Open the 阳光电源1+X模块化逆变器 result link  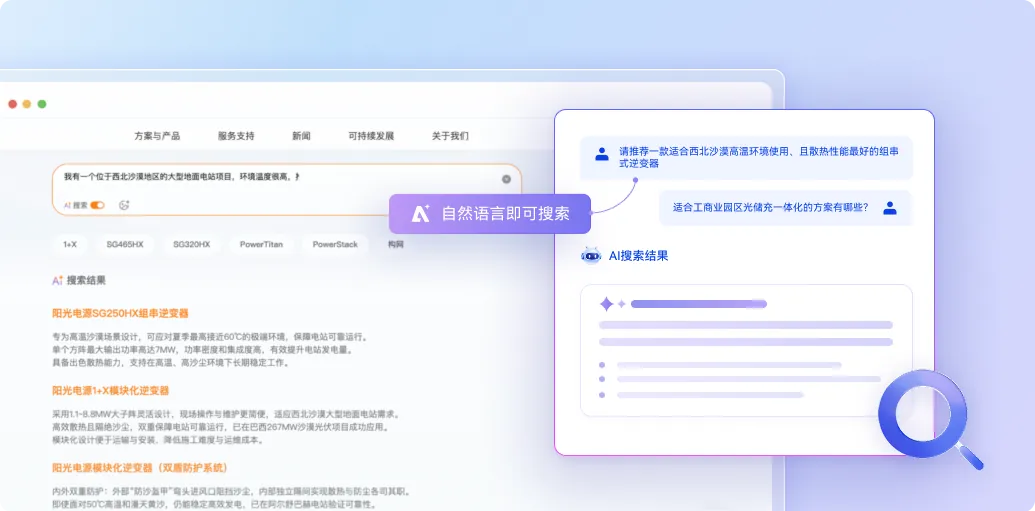click(110, 390)
